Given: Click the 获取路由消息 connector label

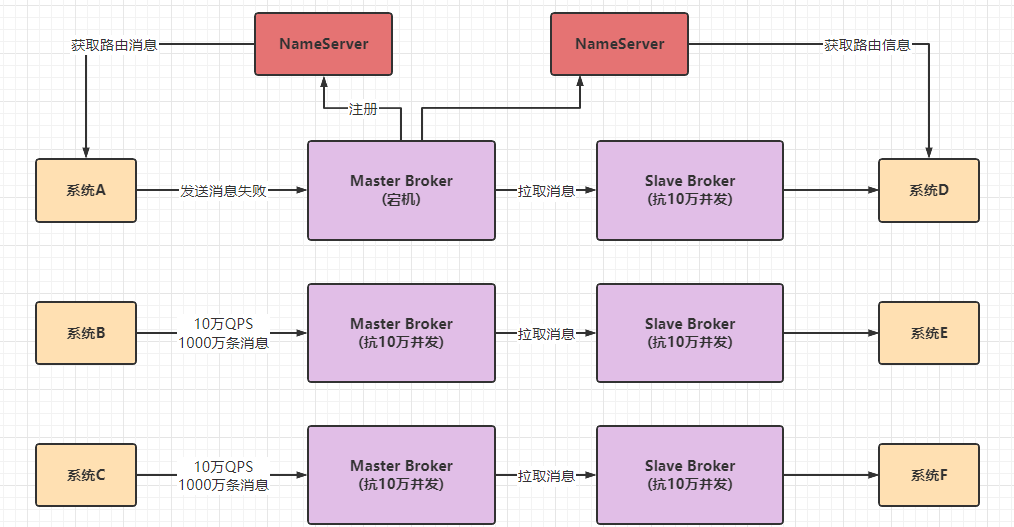Looking at the screenshot, I should coord(114,45).
